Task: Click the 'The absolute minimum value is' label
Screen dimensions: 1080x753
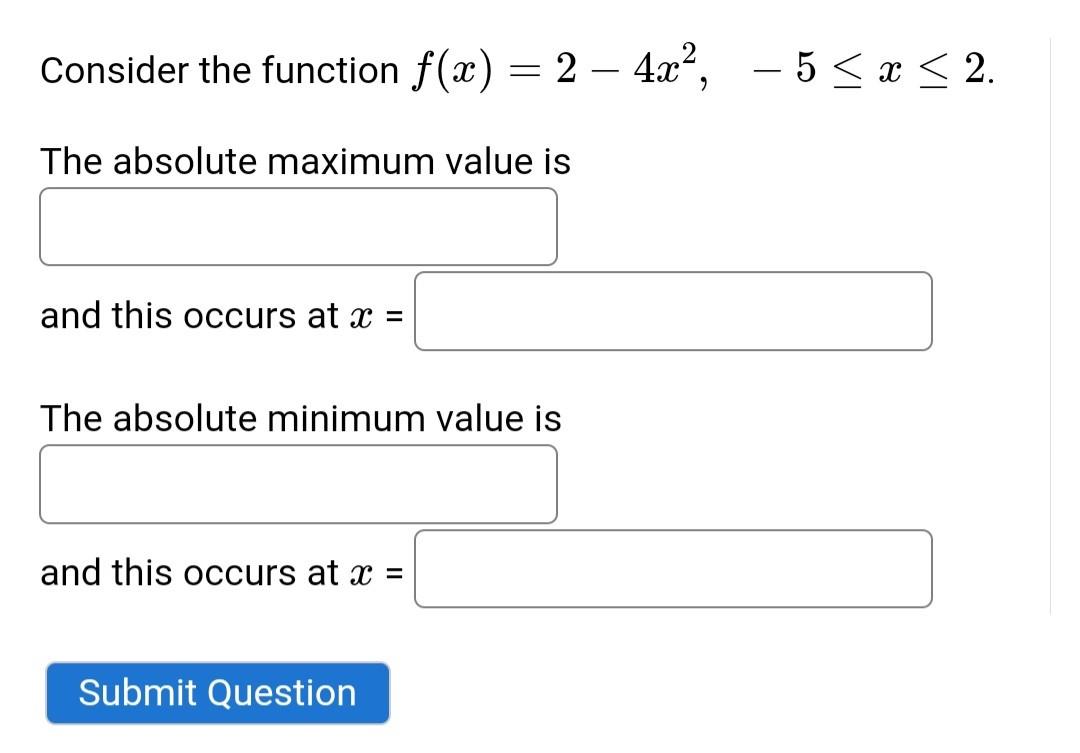Action: click(299, 419)
